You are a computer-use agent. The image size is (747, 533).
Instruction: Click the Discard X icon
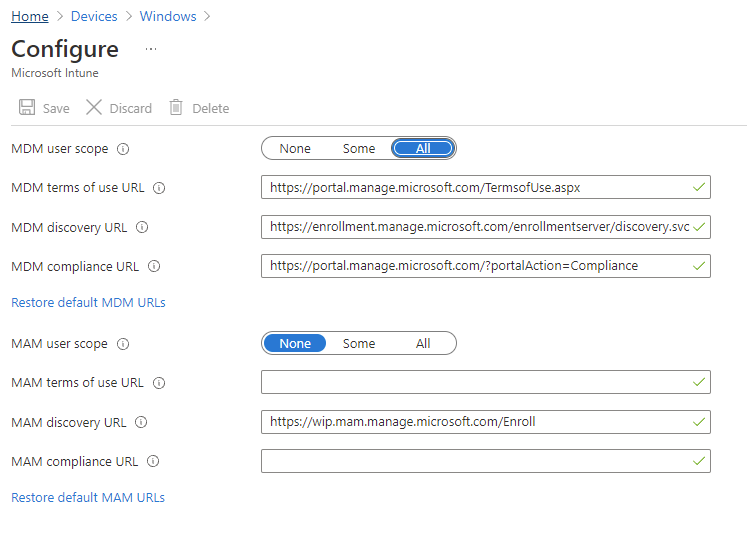[x=94, y=107]
